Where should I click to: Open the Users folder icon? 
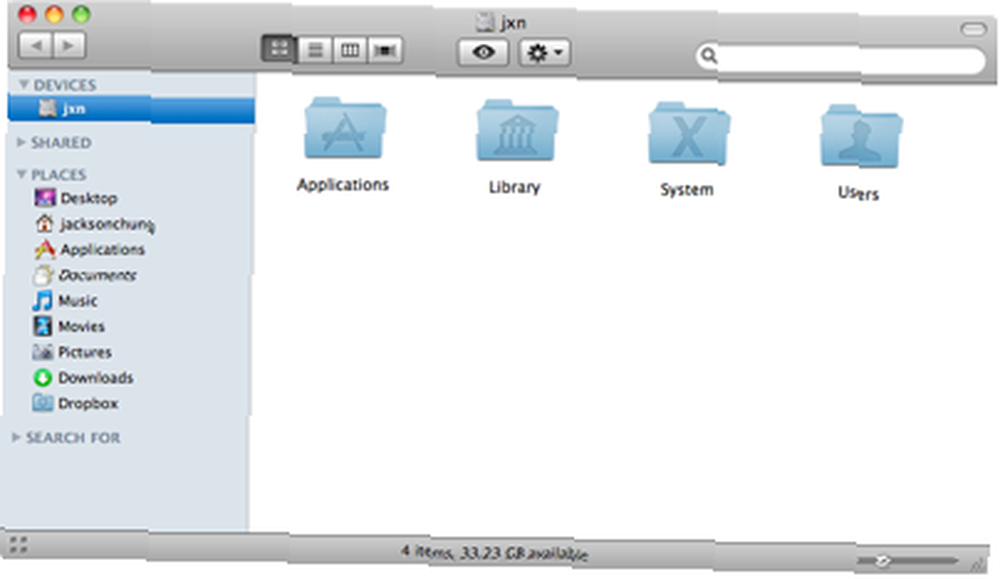tap(861, 136)
